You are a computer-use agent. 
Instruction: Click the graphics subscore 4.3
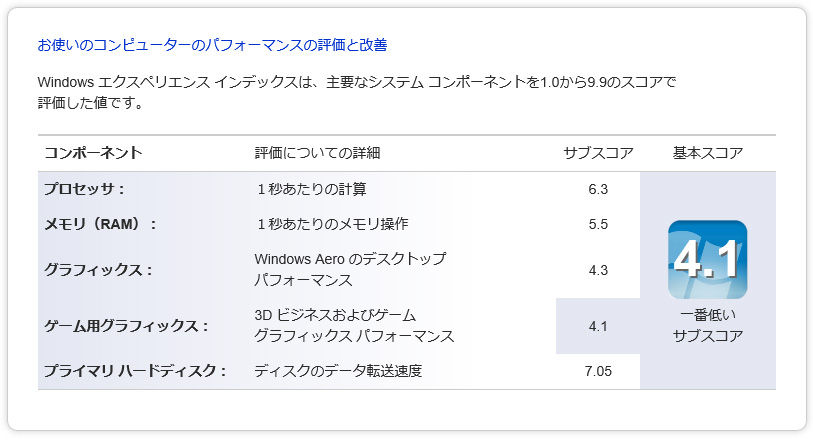click(598, 270)
